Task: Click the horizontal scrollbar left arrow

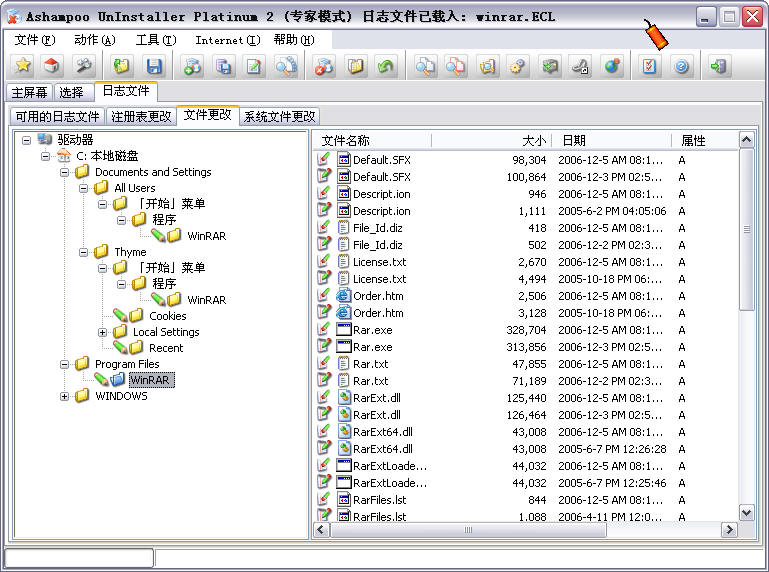Action: [x=322, y=530]
